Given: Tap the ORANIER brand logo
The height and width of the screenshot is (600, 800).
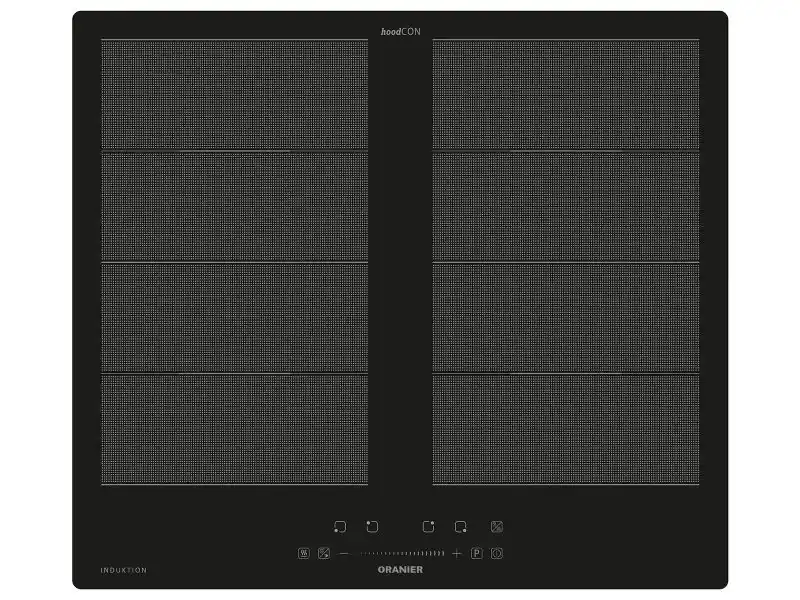Looking at the screenshot, I should coord(400,569).
